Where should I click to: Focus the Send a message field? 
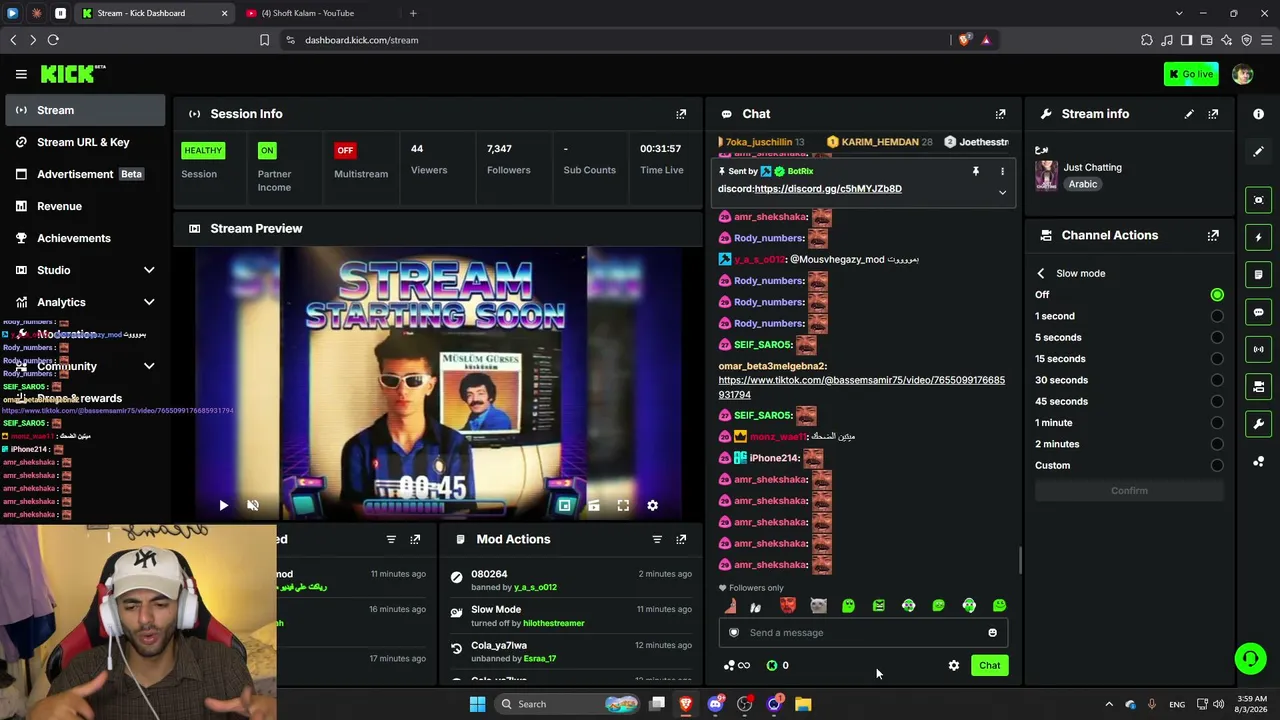coord(862,632)
